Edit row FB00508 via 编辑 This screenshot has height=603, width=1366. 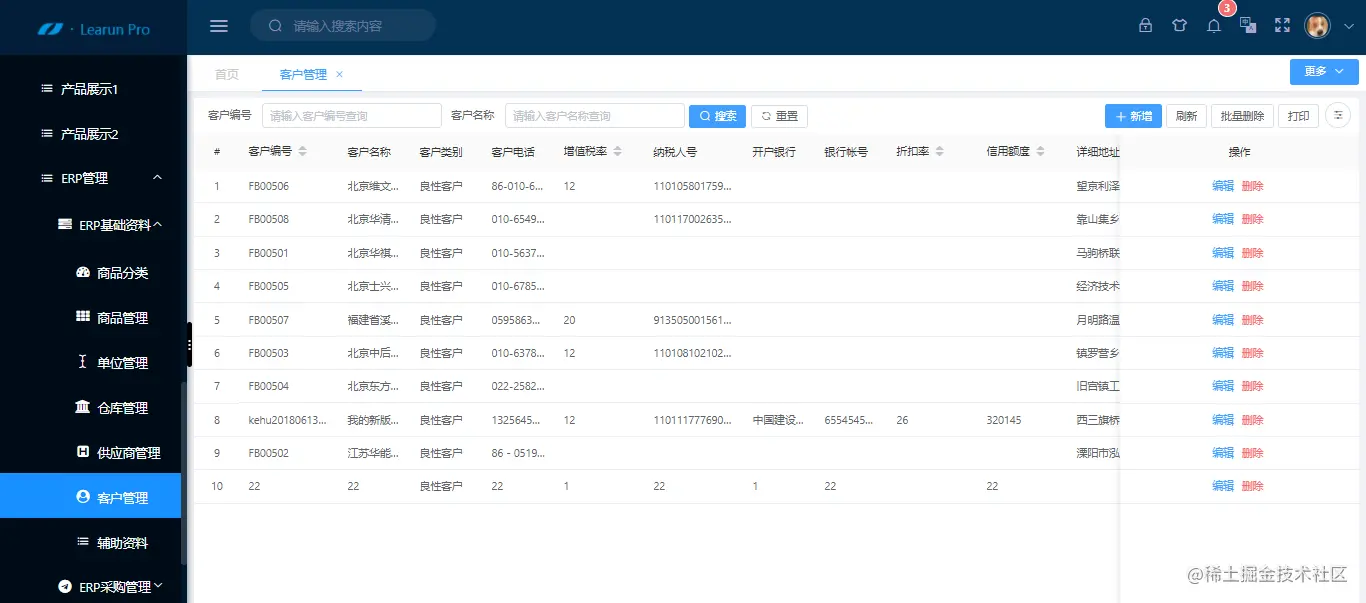[1223, 219]
